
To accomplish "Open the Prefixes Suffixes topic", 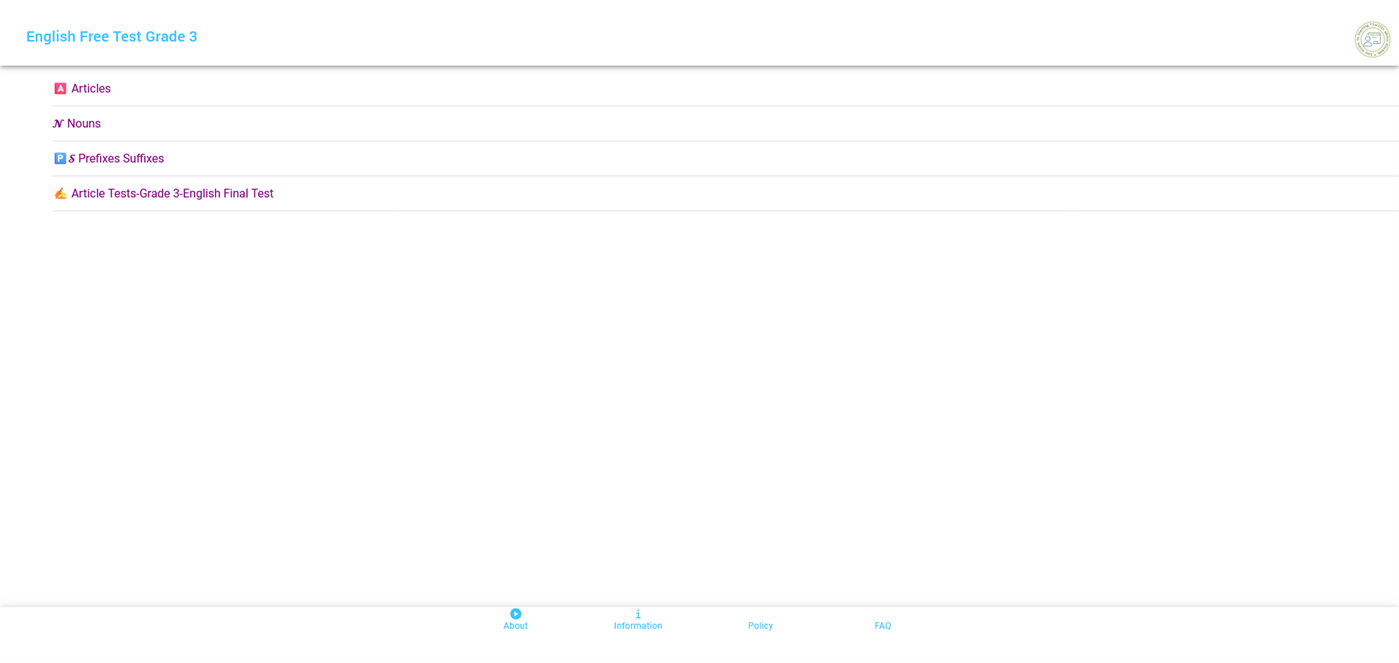I will pos(121,159).
